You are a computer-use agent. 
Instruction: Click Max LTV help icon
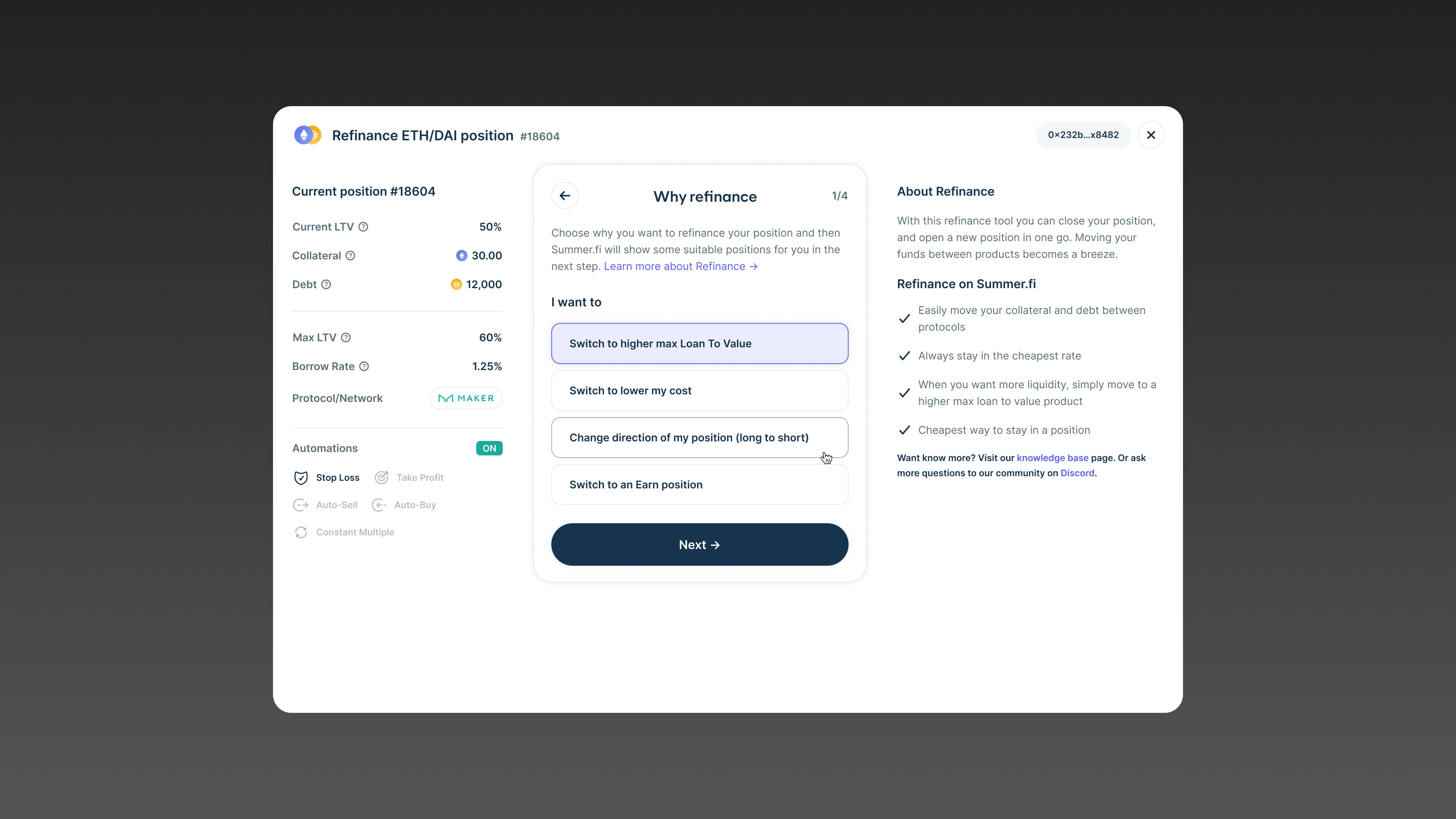346,337
